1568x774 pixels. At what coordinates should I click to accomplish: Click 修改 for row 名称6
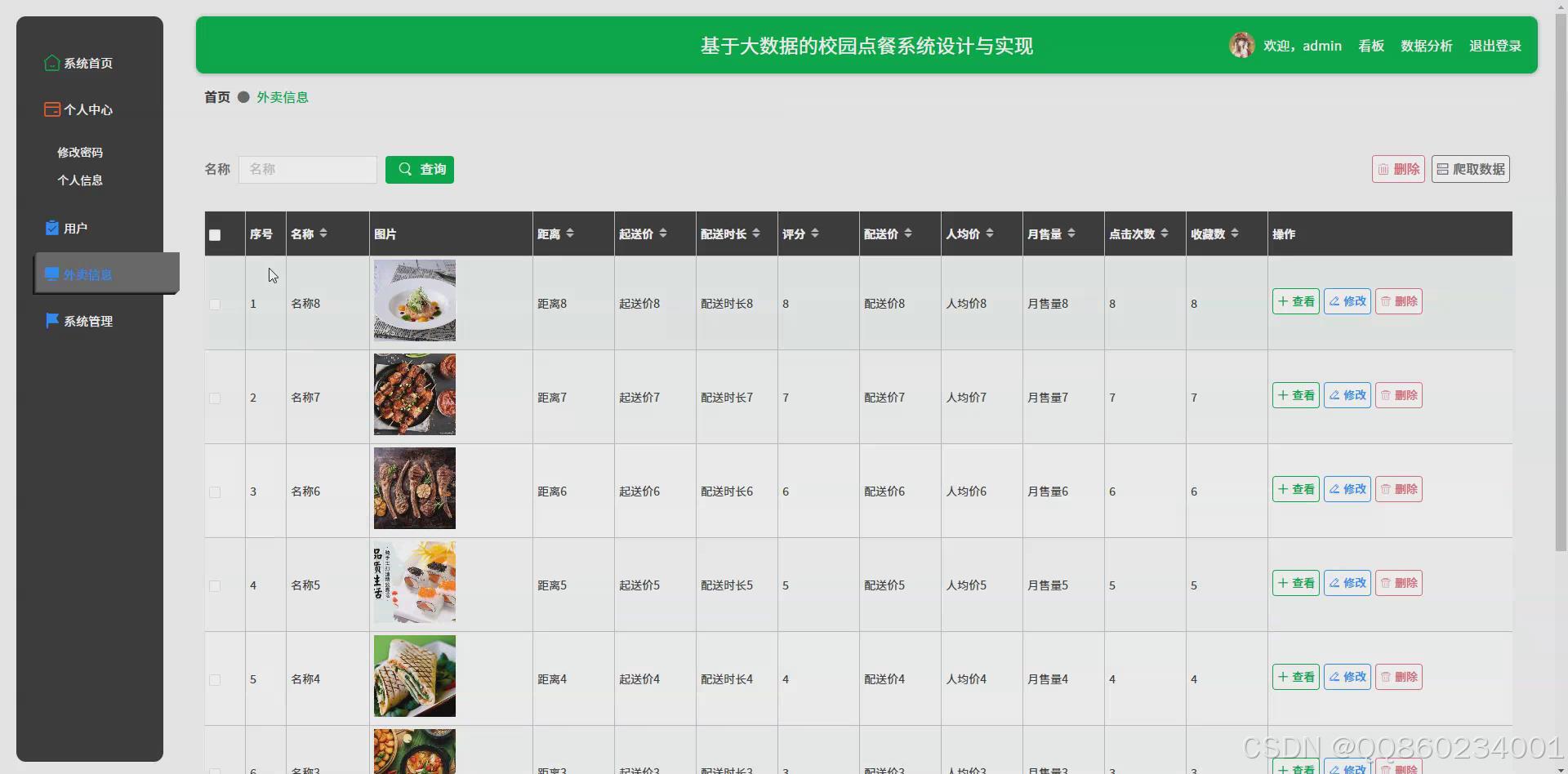coord(1347,489)
